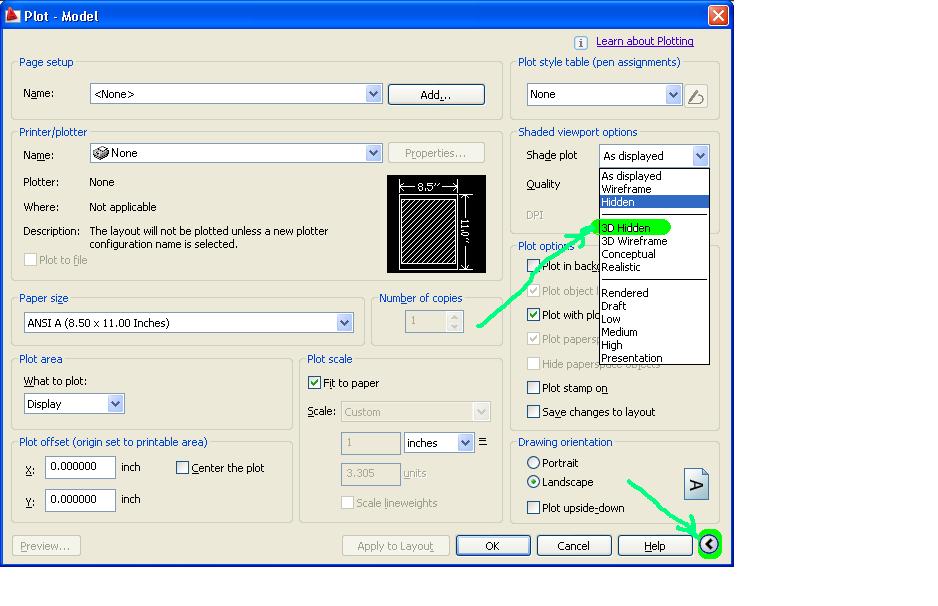Select As displayed in shade plot list
The height and width of the screenshot is (606, 938).
[x=654, y=176]
